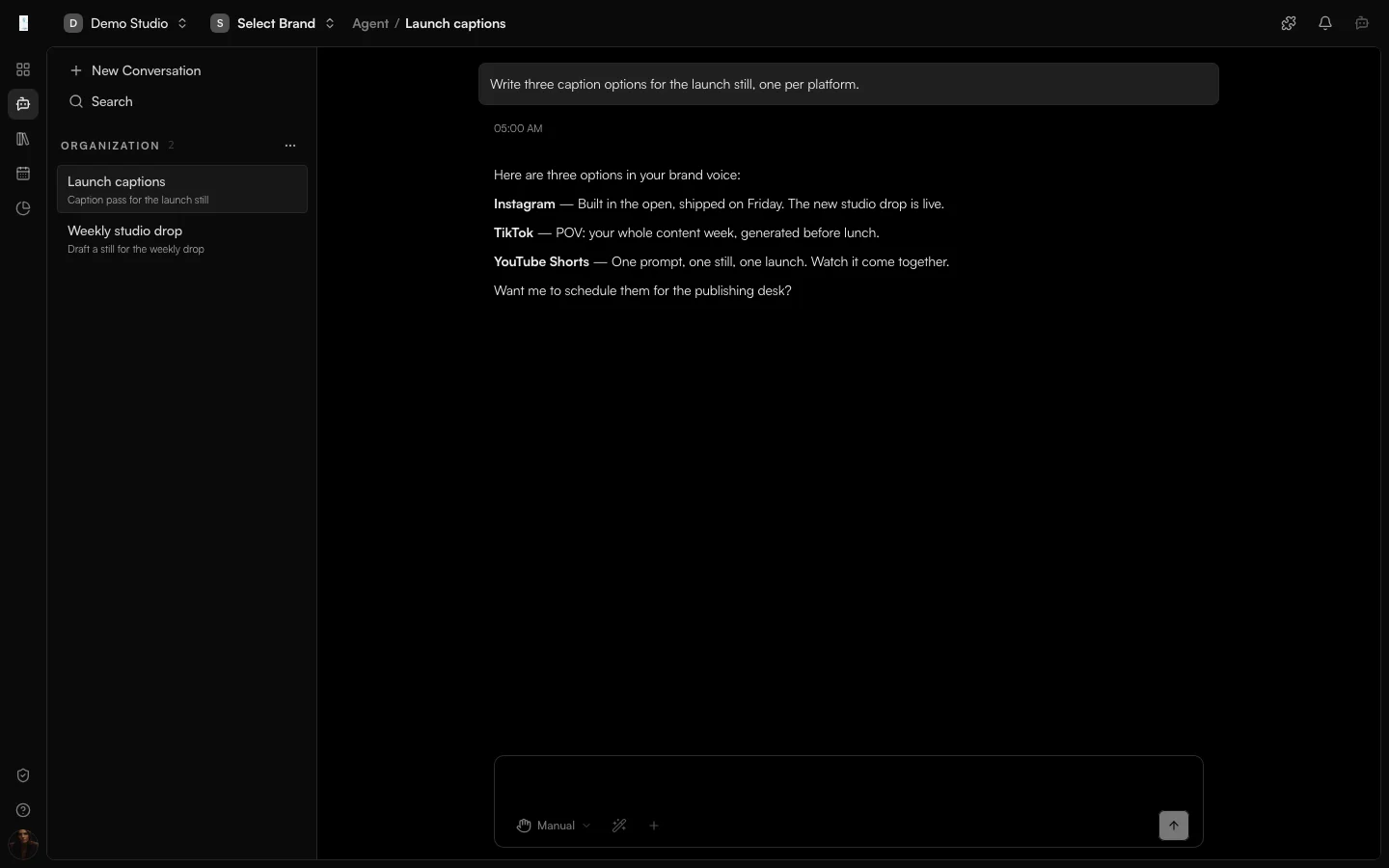This screenshot has height=868, width=1389.
Task: Select the Launch captions conversation
Action: 182,189
